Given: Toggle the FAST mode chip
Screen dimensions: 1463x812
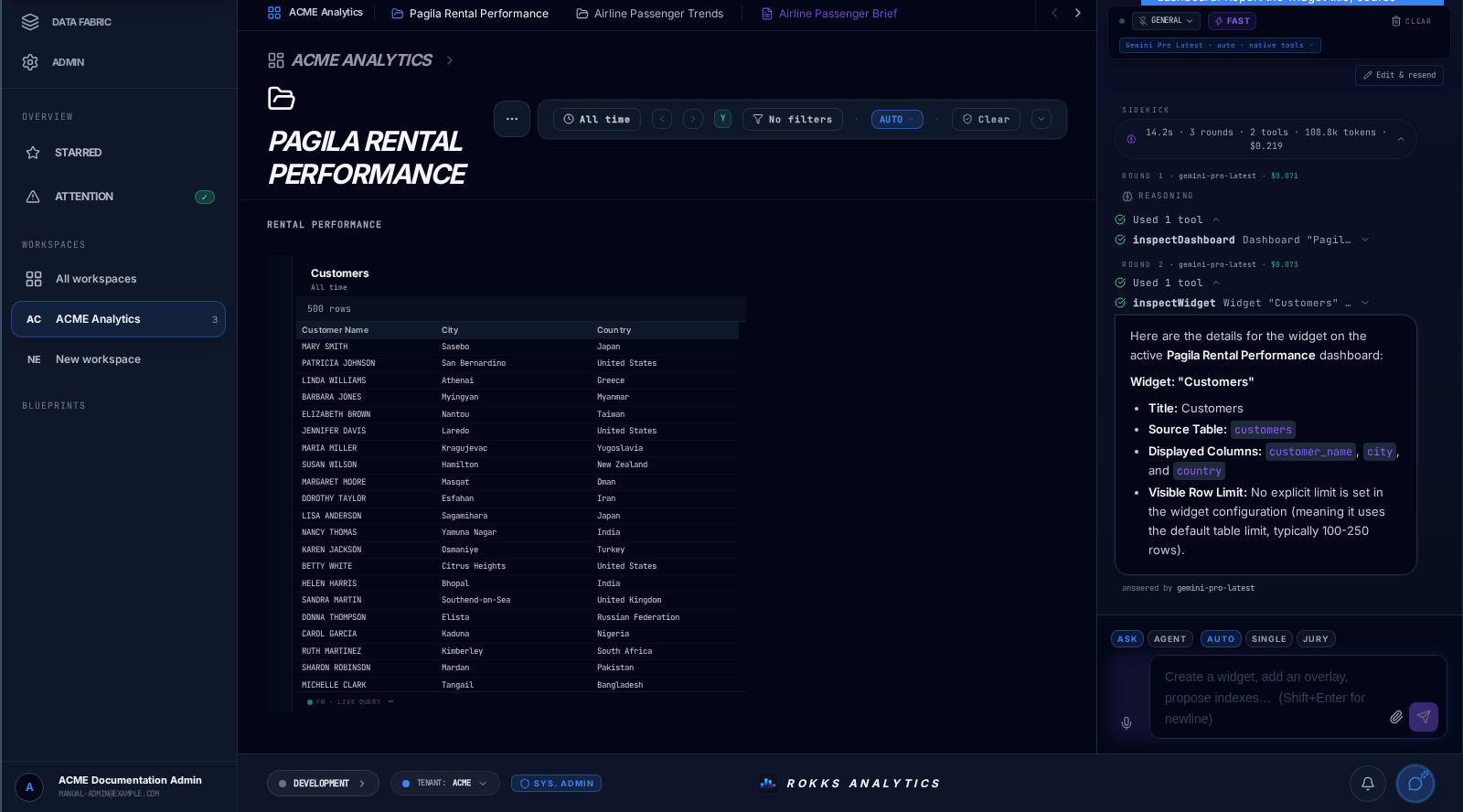Looking at the screenshot, I should [x=1232, y=21].
